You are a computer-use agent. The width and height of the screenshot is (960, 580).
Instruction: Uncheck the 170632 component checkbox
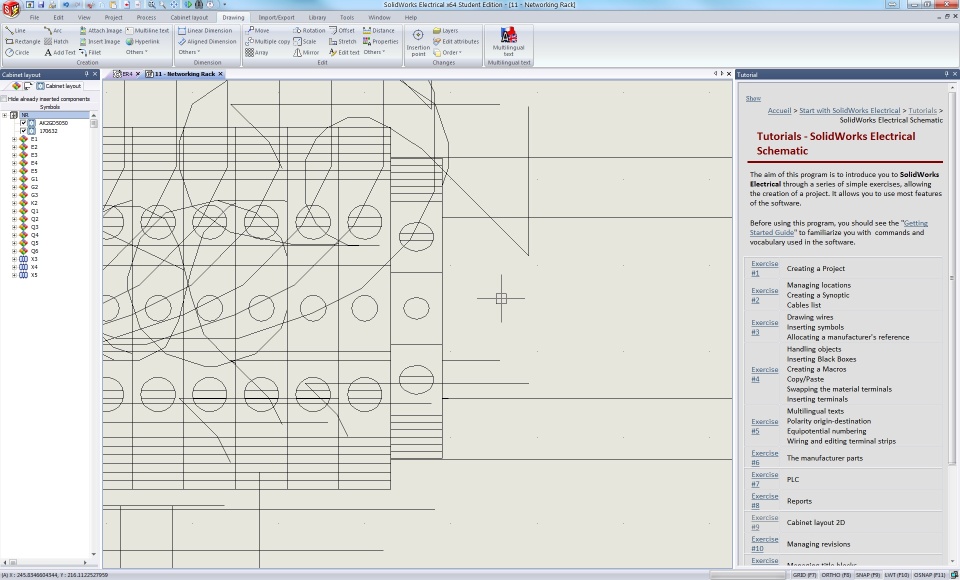(23, 131)
